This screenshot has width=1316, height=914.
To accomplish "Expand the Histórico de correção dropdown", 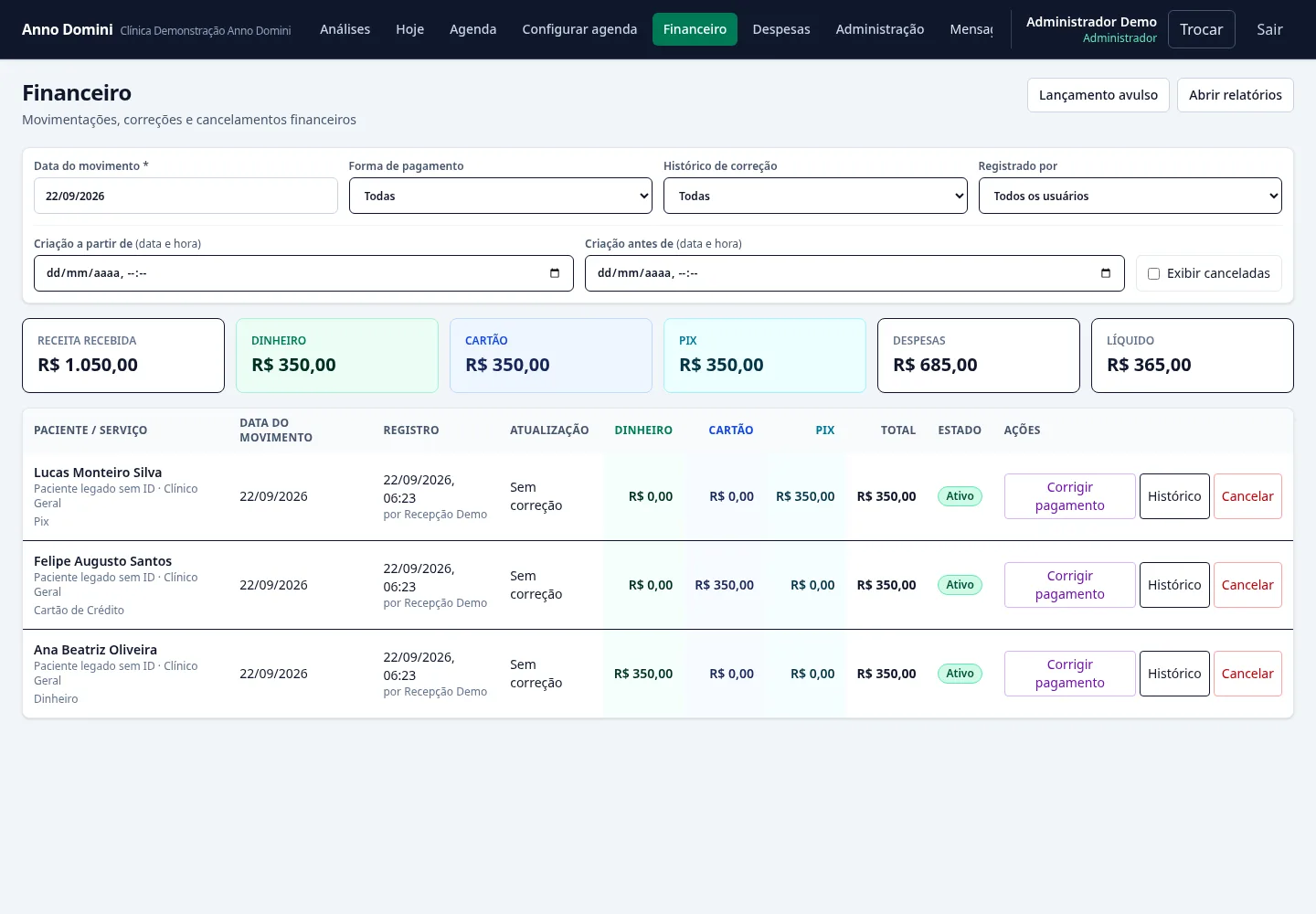I will pyautogui.click(x=815, y=196).
